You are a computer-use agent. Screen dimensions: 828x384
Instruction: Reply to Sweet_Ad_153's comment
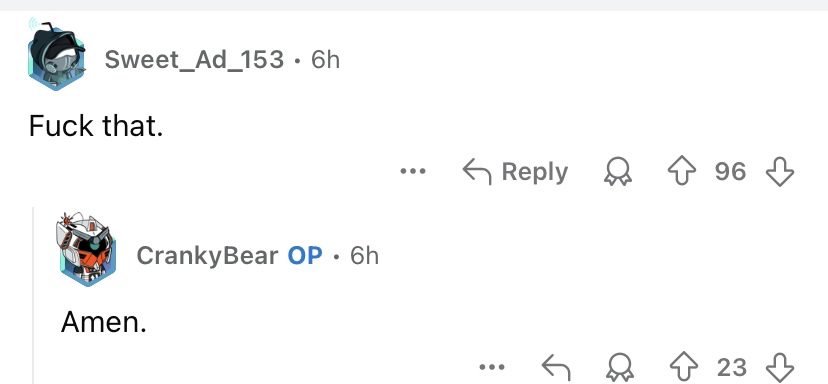pyautogui.click(x=515, y=172)
